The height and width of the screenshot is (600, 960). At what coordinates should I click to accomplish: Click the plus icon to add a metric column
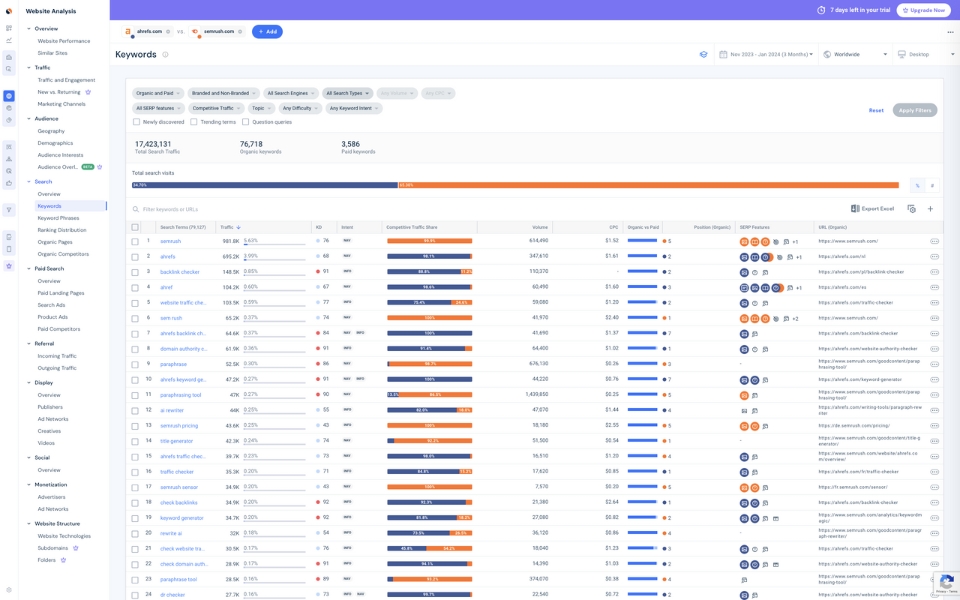931,209
